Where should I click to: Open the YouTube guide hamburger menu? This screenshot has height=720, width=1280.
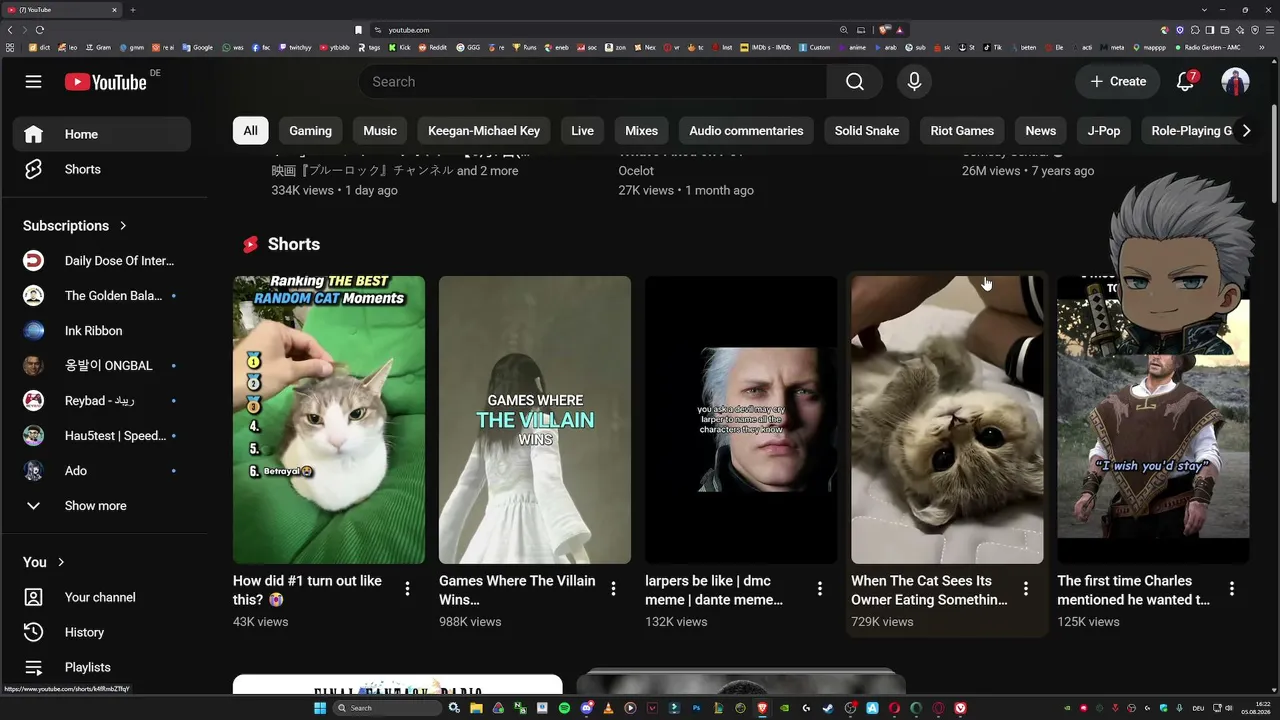coord(34,81)
